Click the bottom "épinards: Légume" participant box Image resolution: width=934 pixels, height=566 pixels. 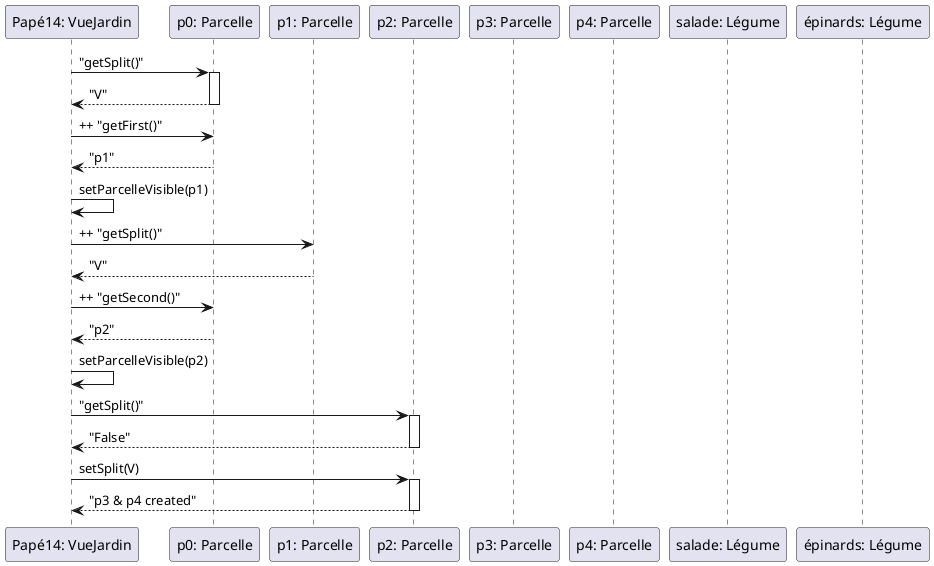862,545
